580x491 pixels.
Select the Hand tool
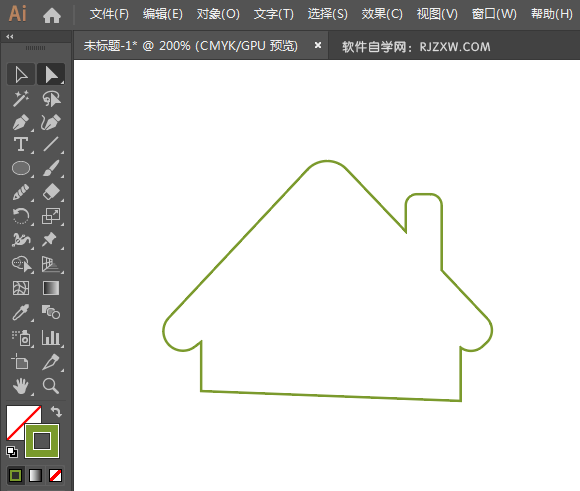click(x=21, y=386)
